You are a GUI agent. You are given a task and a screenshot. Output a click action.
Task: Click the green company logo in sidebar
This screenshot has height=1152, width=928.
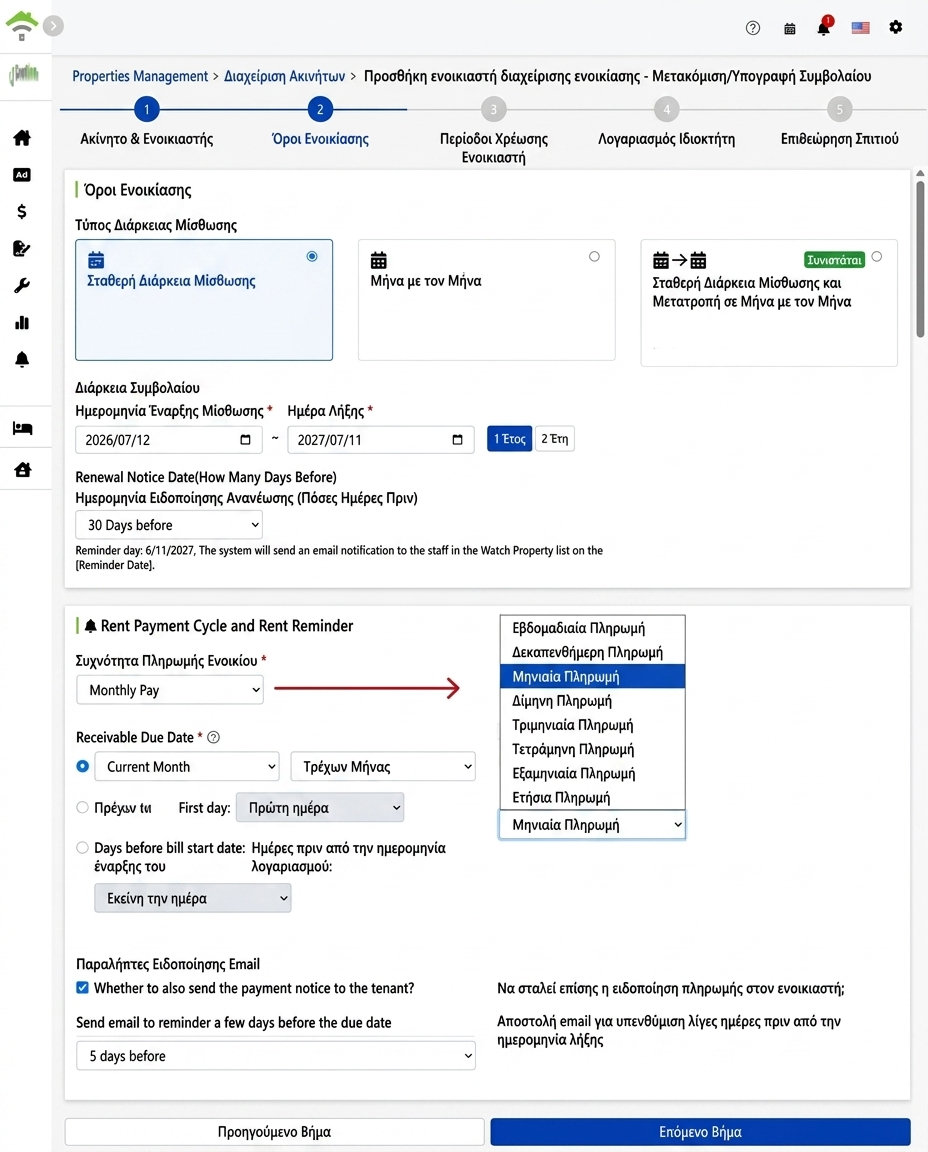pos(24,74)
